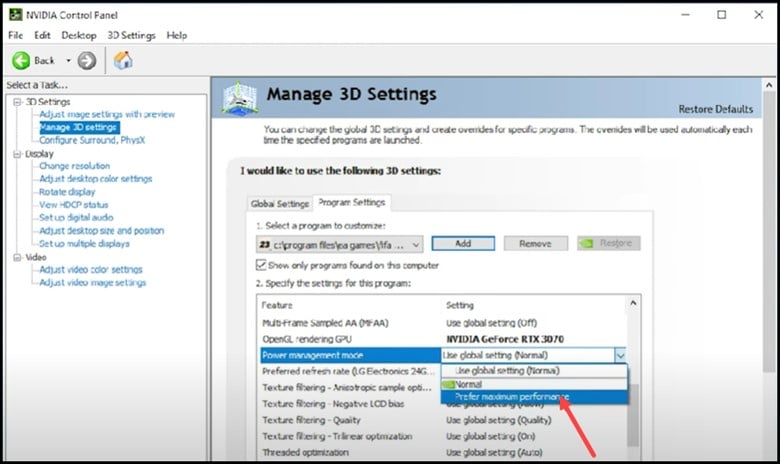Toggle Show only programs found on this computer
The height and width of the screenshot is (464, 780).
point(262,265)
